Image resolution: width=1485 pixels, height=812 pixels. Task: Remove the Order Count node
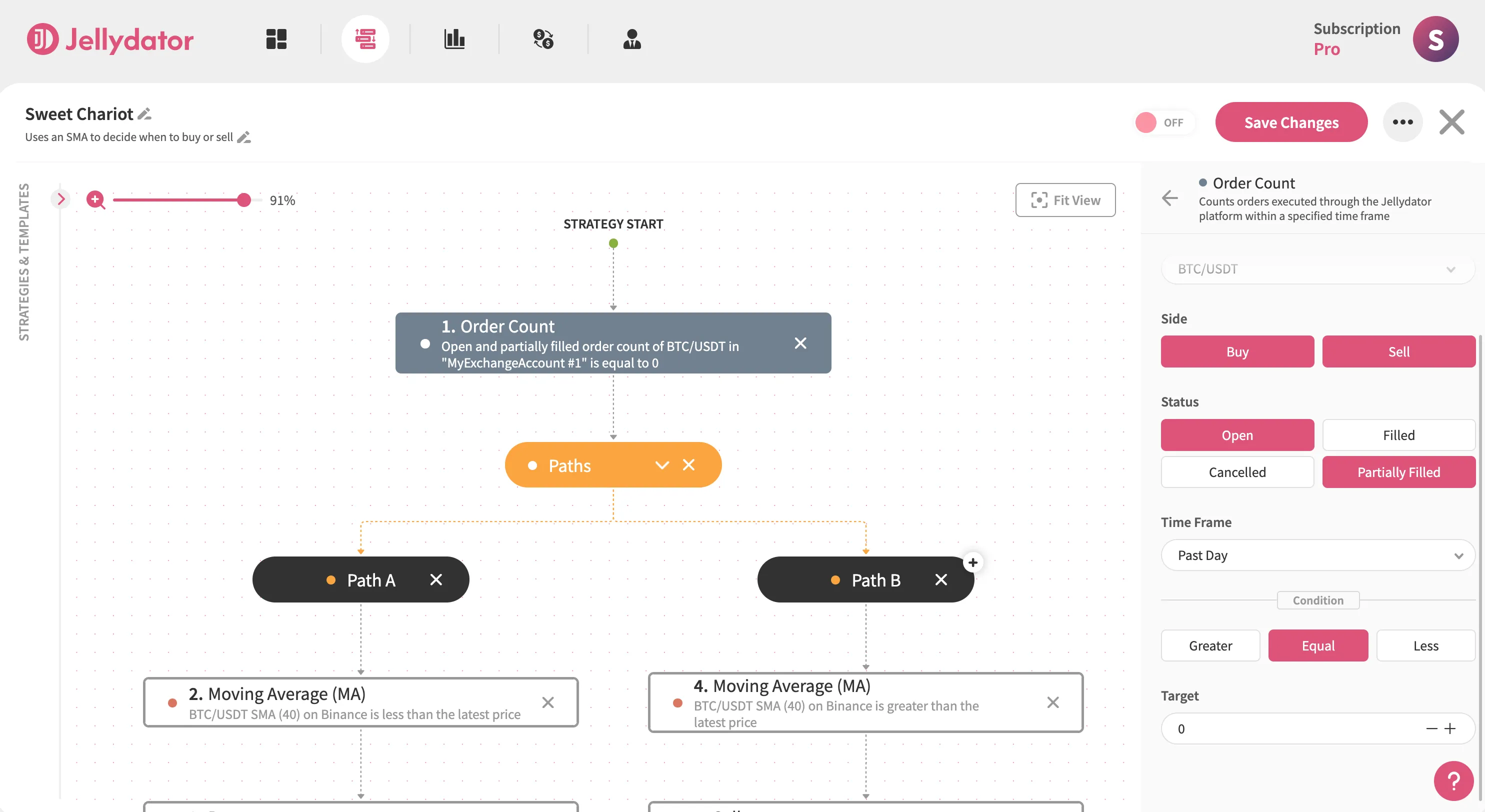pyautogui.click(x=800, y=343)
